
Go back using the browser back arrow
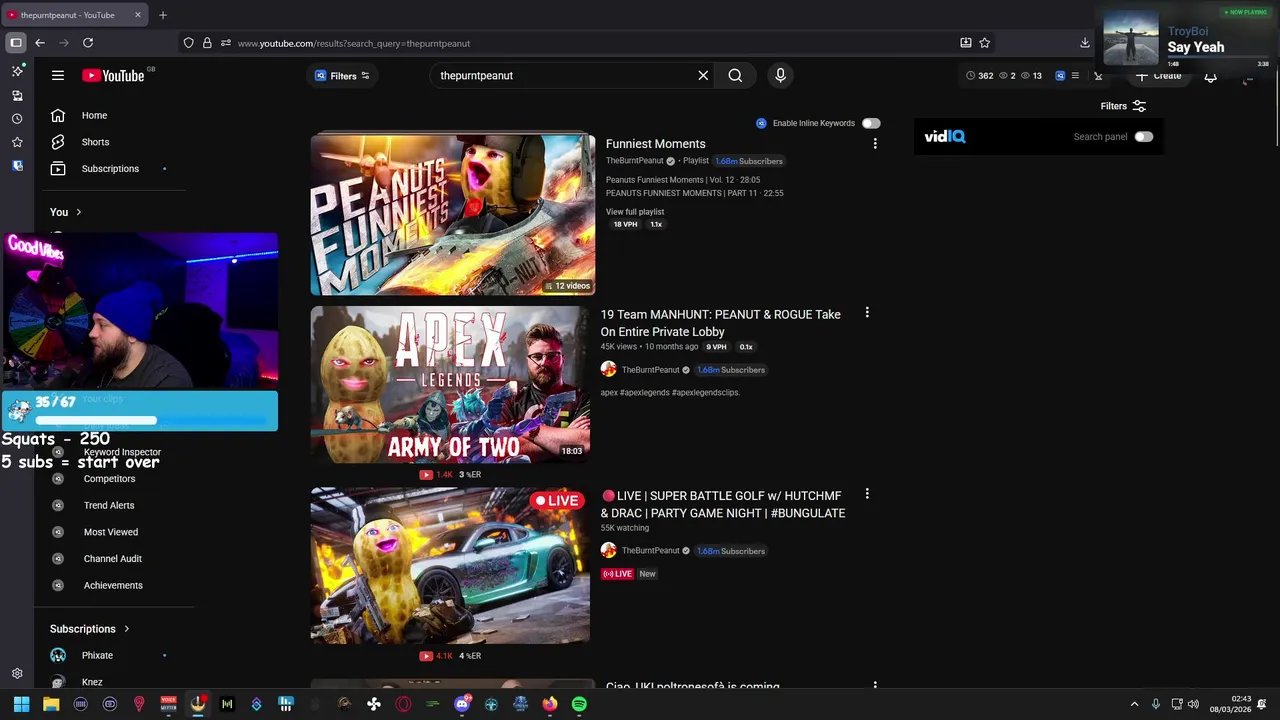(40, 43)
